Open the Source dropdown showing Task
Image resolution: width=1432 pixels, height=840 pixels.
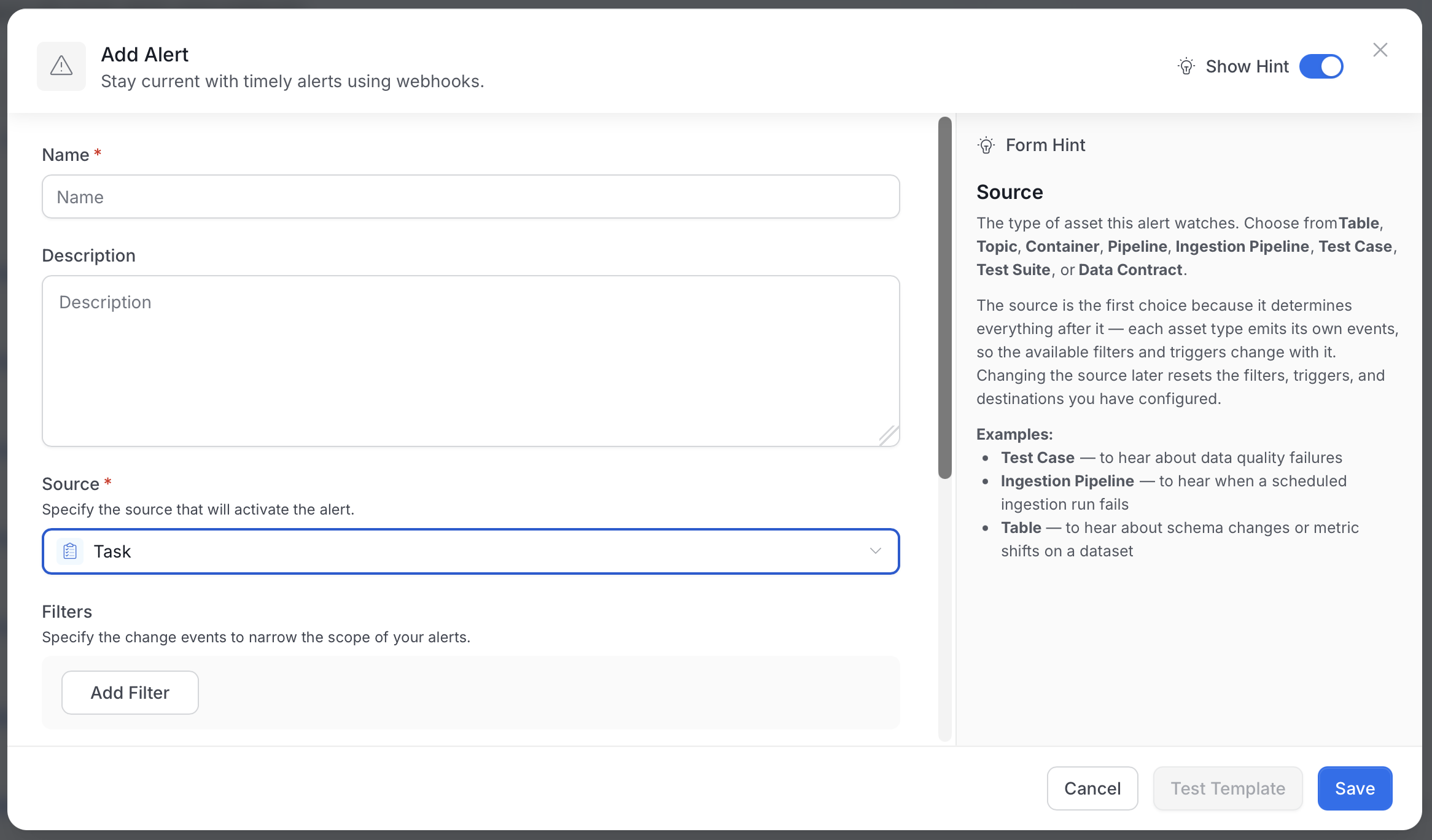click(471, 551)
